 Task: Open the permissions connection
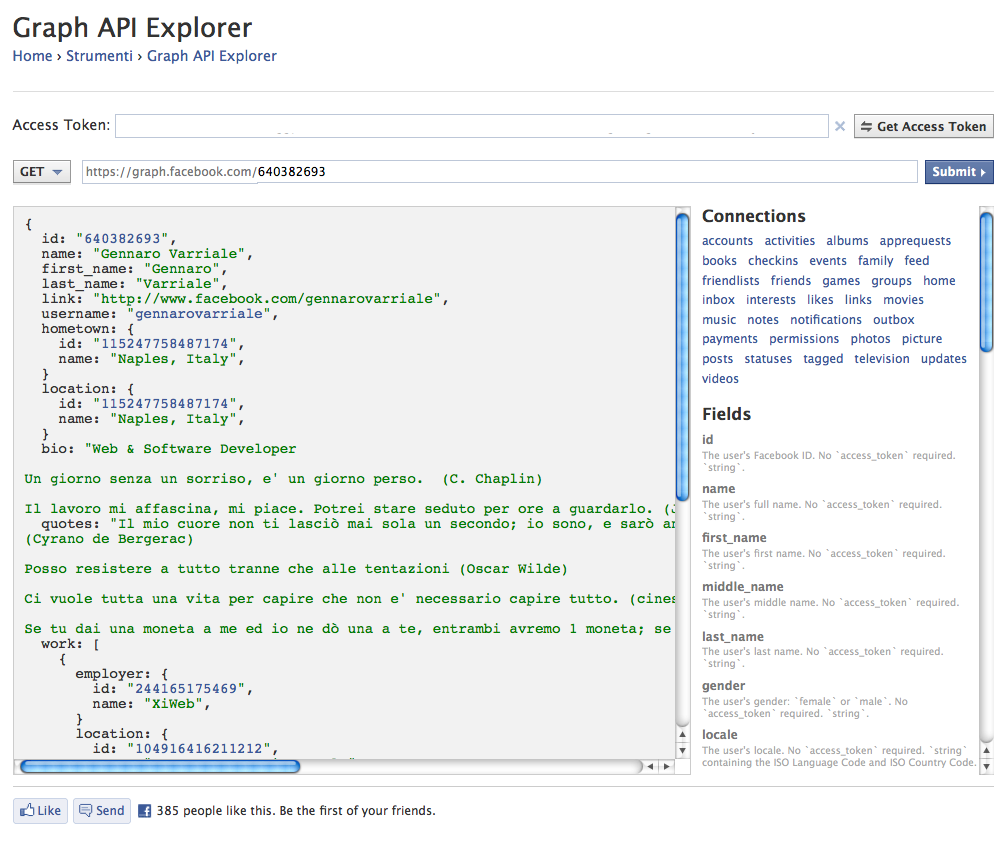804,339
